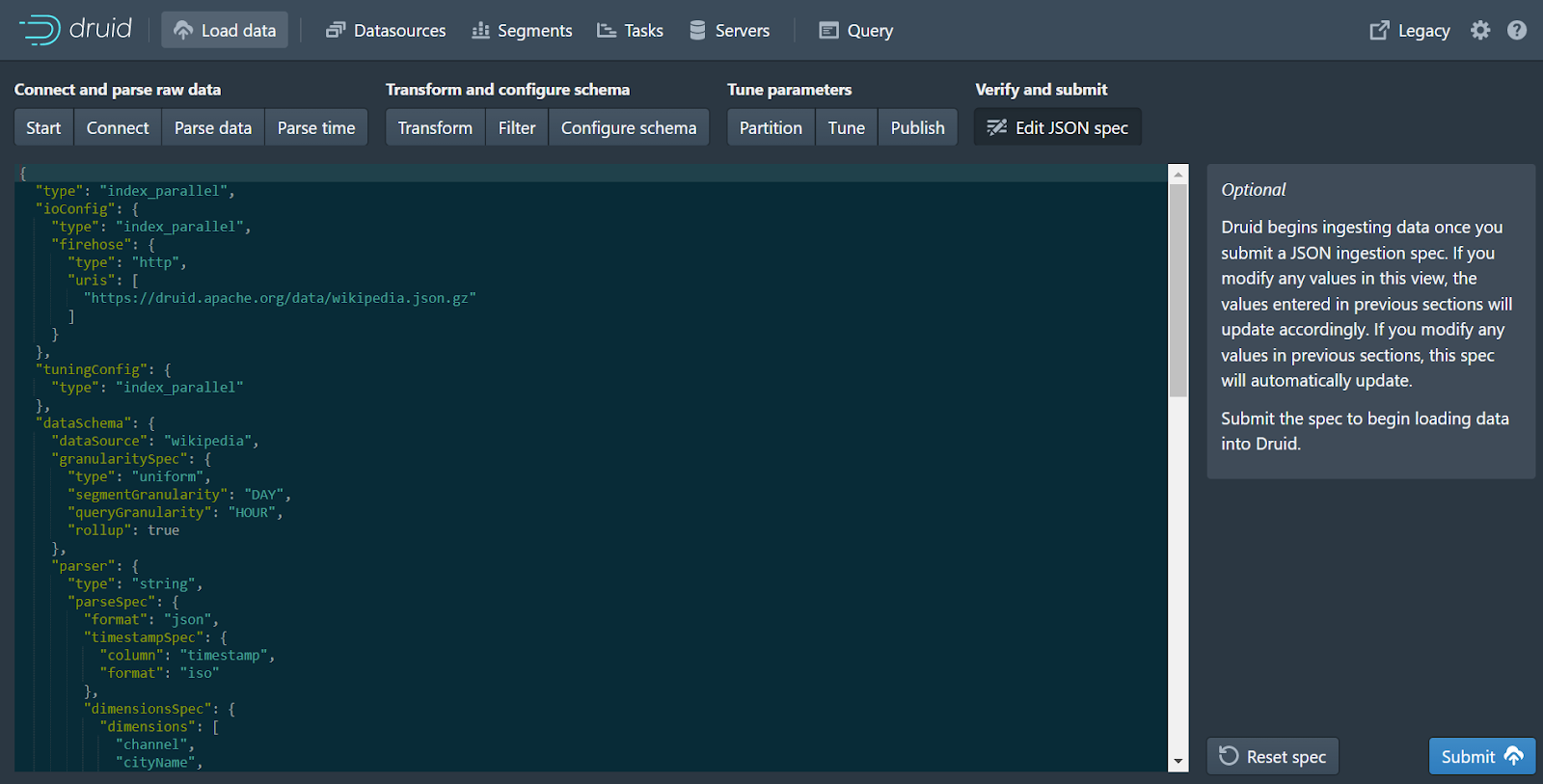Click the JSON editor scroll-down arrow
The height and width of the screenshot is (784, 1543).
tap(1178, 762)
